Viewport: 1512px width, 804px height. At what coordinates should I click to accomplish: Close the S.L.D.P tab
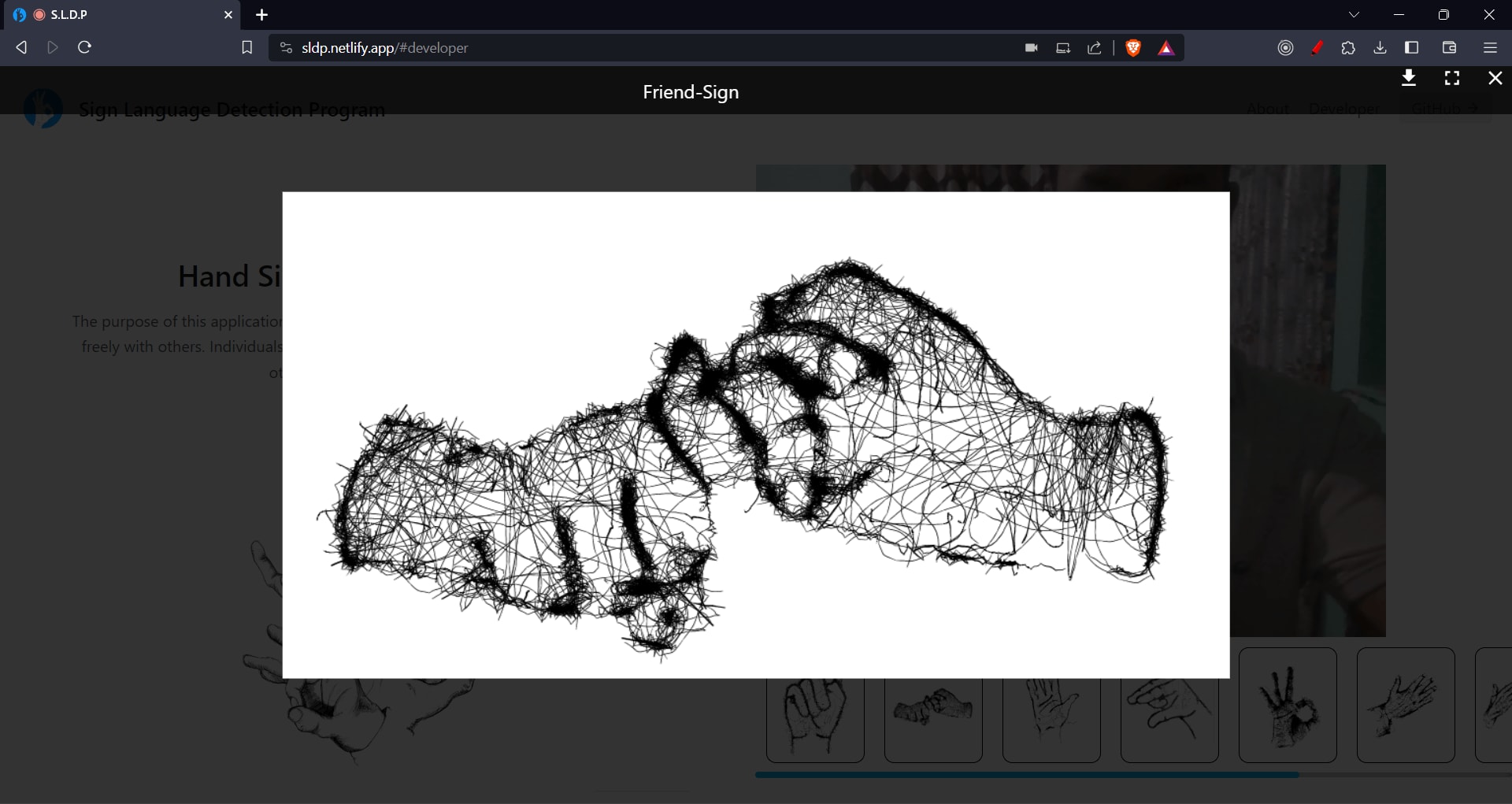tap(228, 15)
